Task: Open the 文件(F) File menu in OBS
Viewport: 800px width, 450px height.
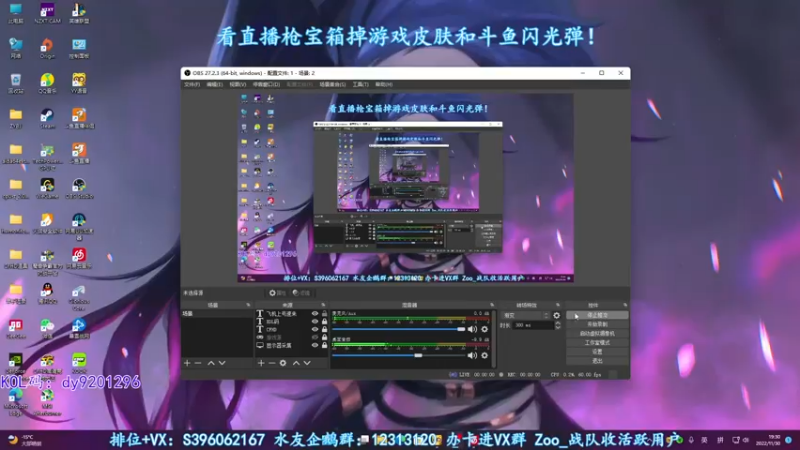Action: [x=192, y=84]
